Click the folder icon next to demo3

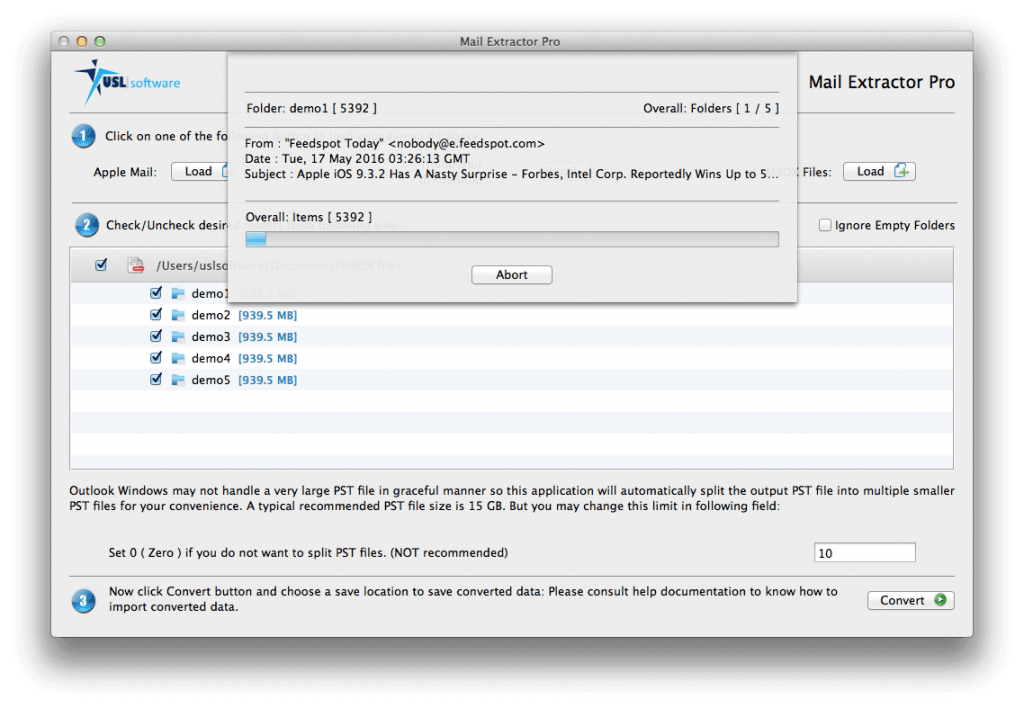[180, 336]
